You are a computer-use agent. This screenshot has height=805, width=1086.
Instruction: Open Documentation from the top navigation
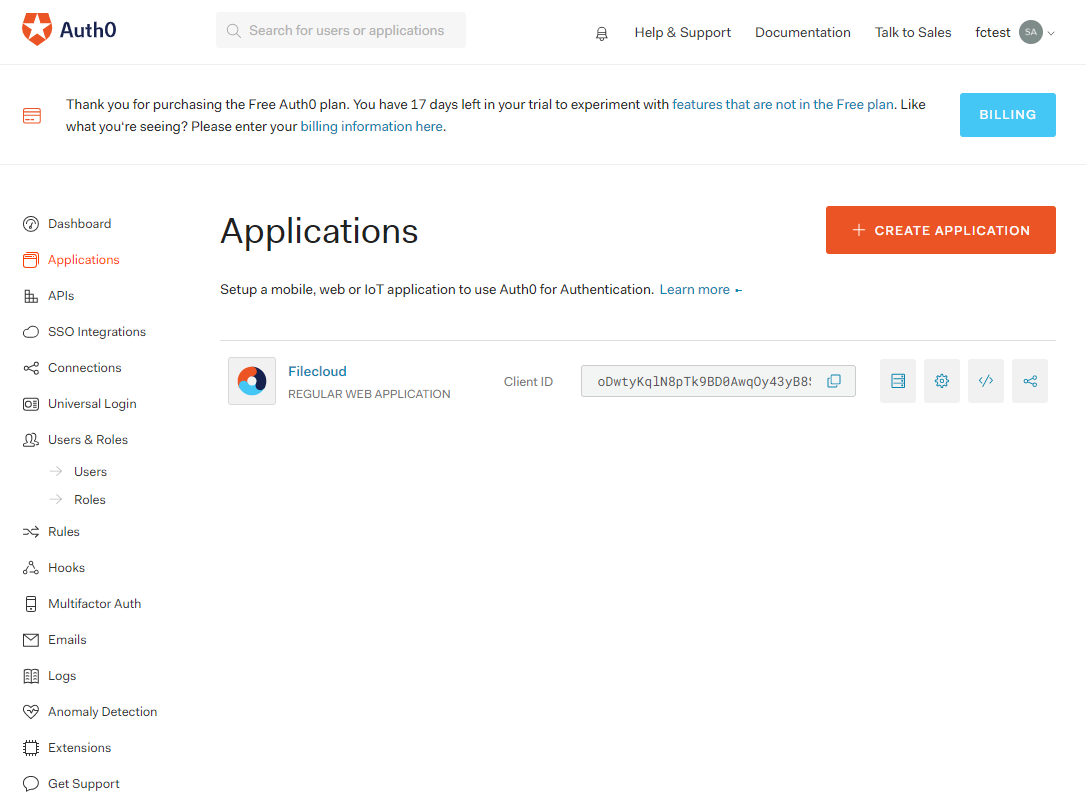coord(803,32)
